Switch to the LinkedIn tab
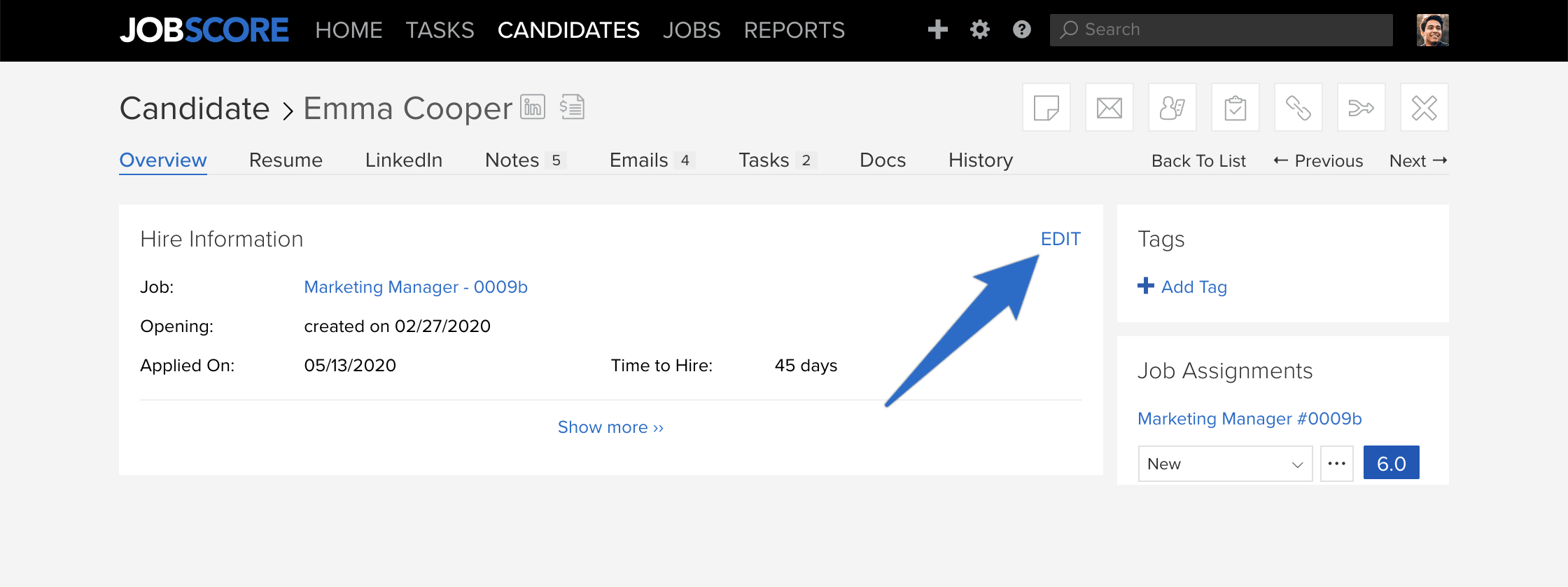 pyautogui.click(x=404, y=160)
